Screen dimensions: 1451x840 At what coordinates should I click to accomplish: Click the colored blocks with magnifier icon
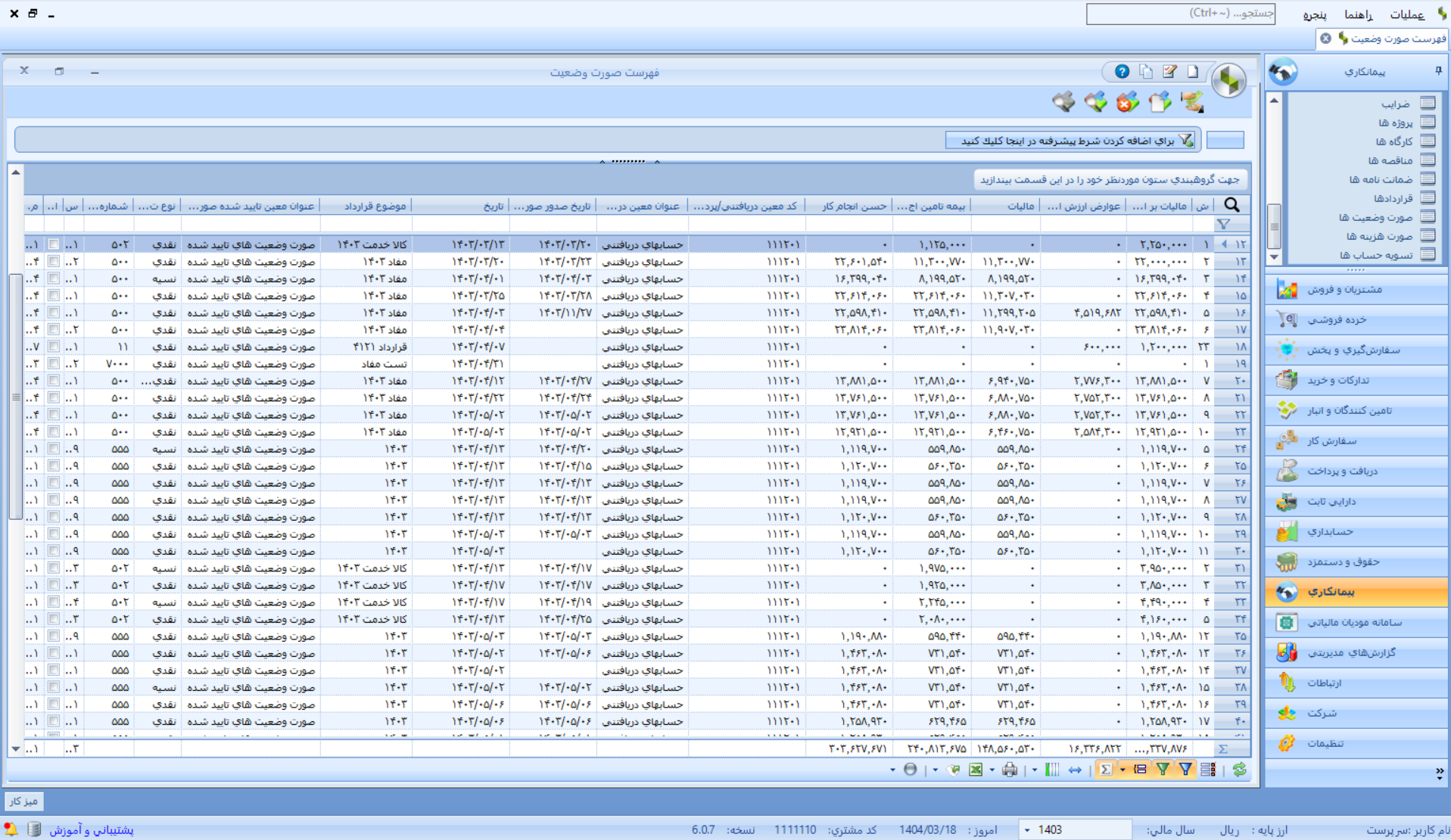(x=1095, y=101)
